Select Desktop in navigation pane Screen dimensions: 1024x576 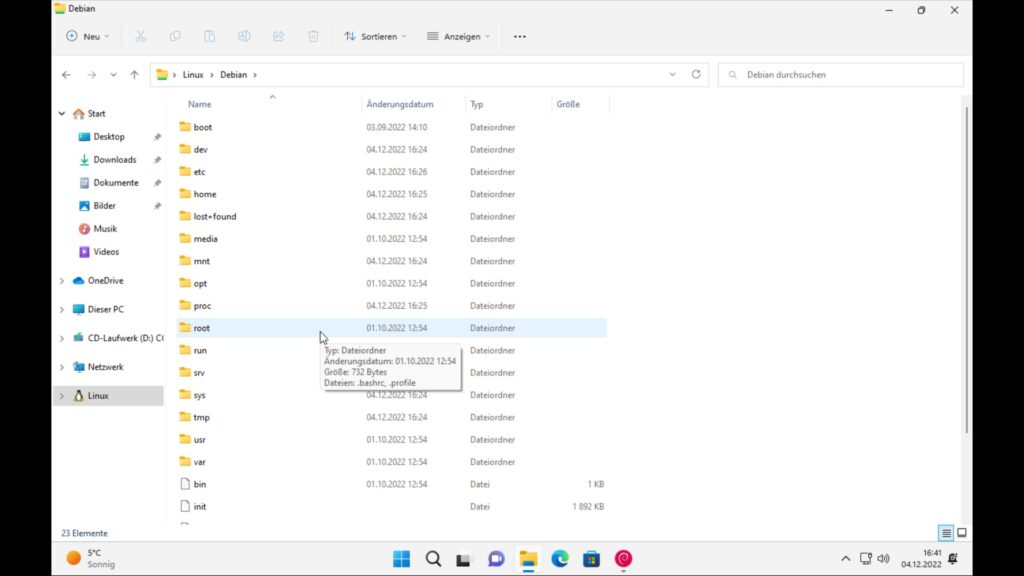(108, 136)
